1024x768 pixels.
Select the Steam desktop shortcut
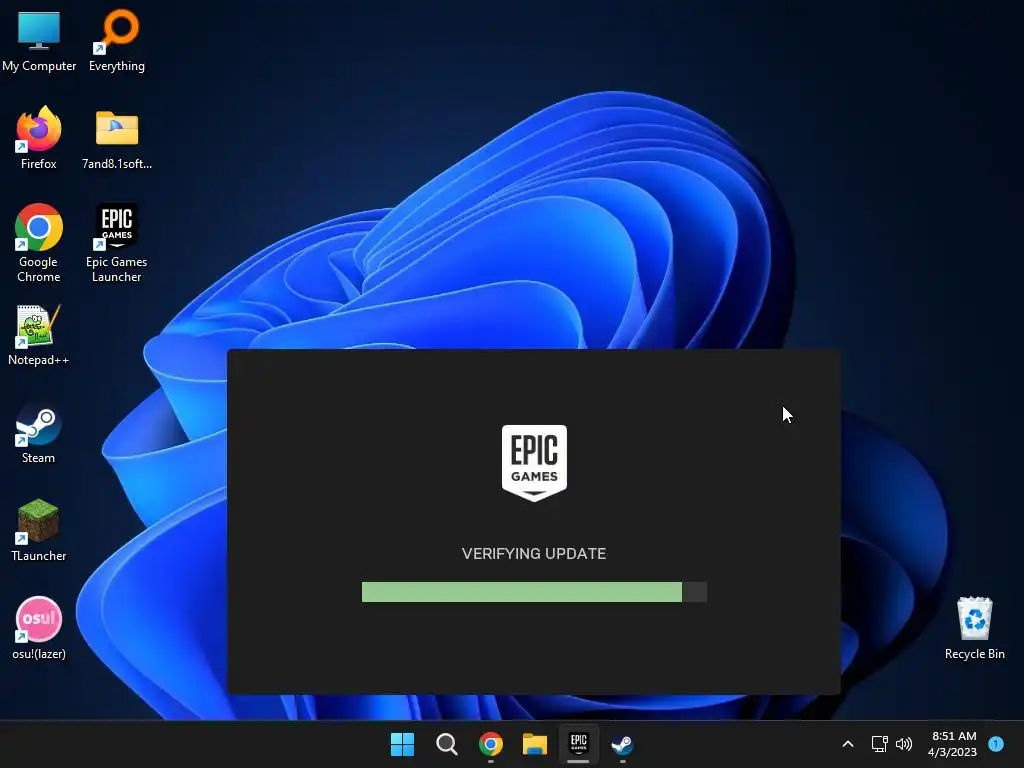(x=39, y=434)
